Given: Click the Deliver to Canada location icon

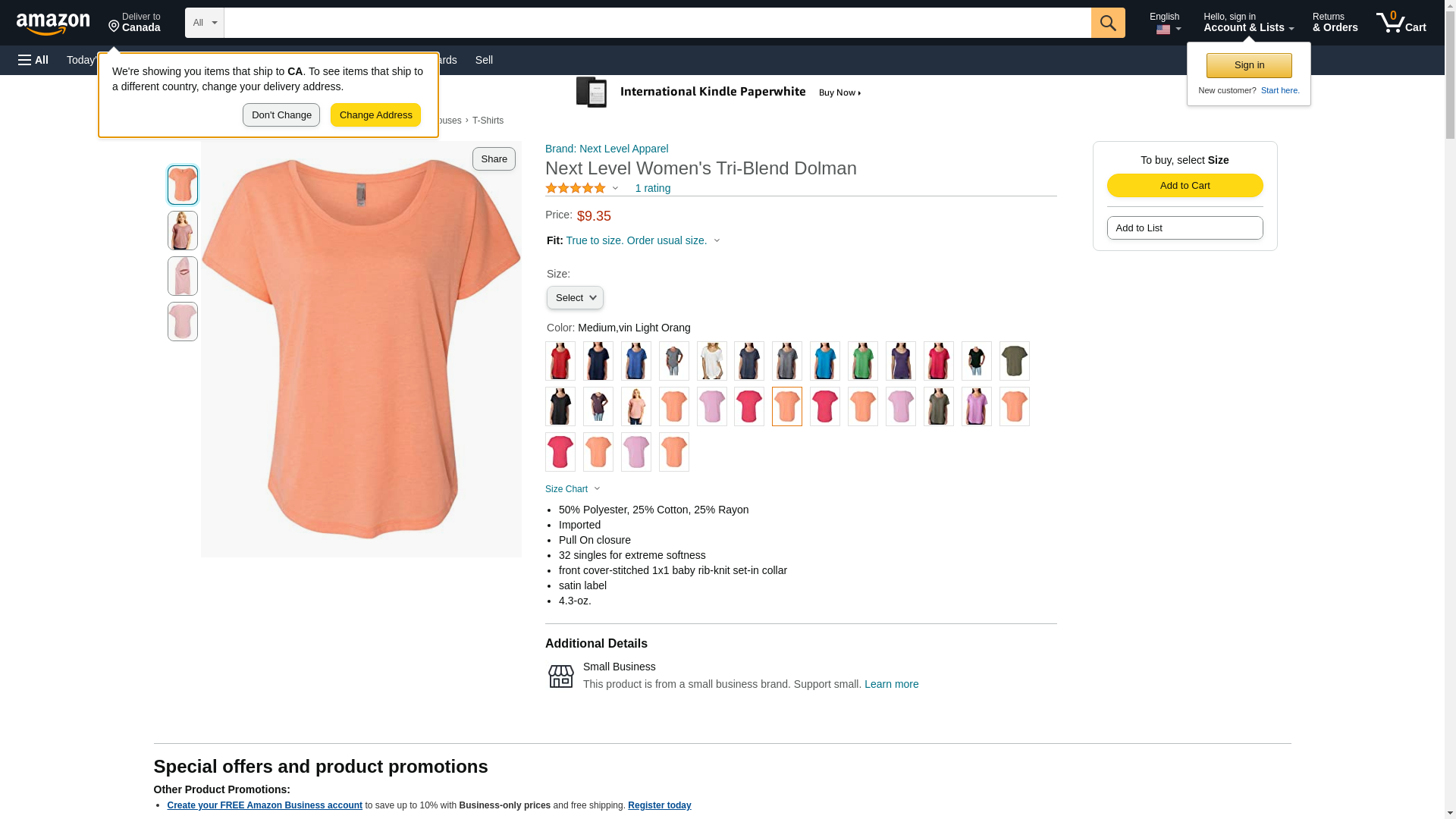Looking at the screenshot, I should (x=115, y=27).
